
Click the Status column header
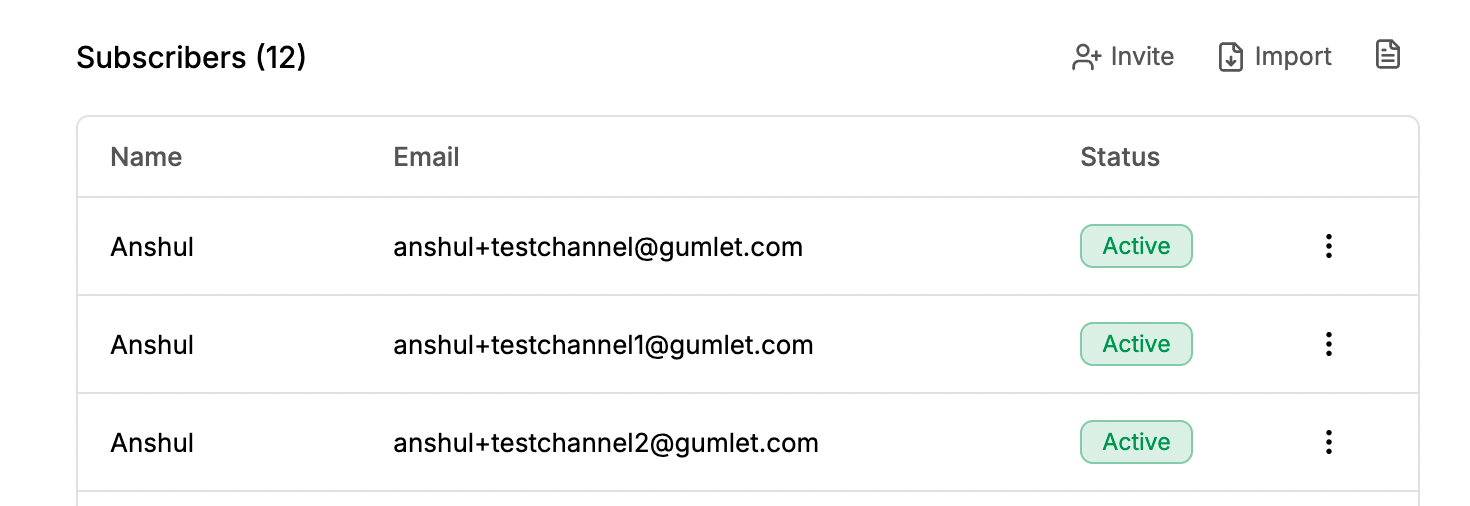1120,157
